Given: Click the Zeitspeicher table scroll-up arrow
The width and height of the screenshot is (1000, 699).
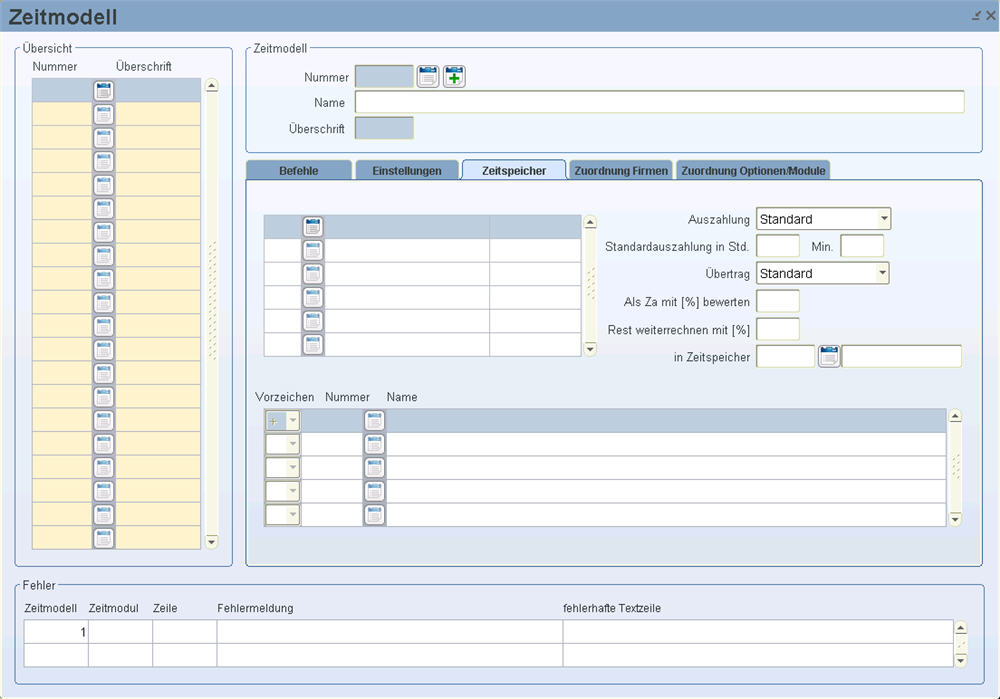Looking at the screenshot, I should click(x=590, y=222).
